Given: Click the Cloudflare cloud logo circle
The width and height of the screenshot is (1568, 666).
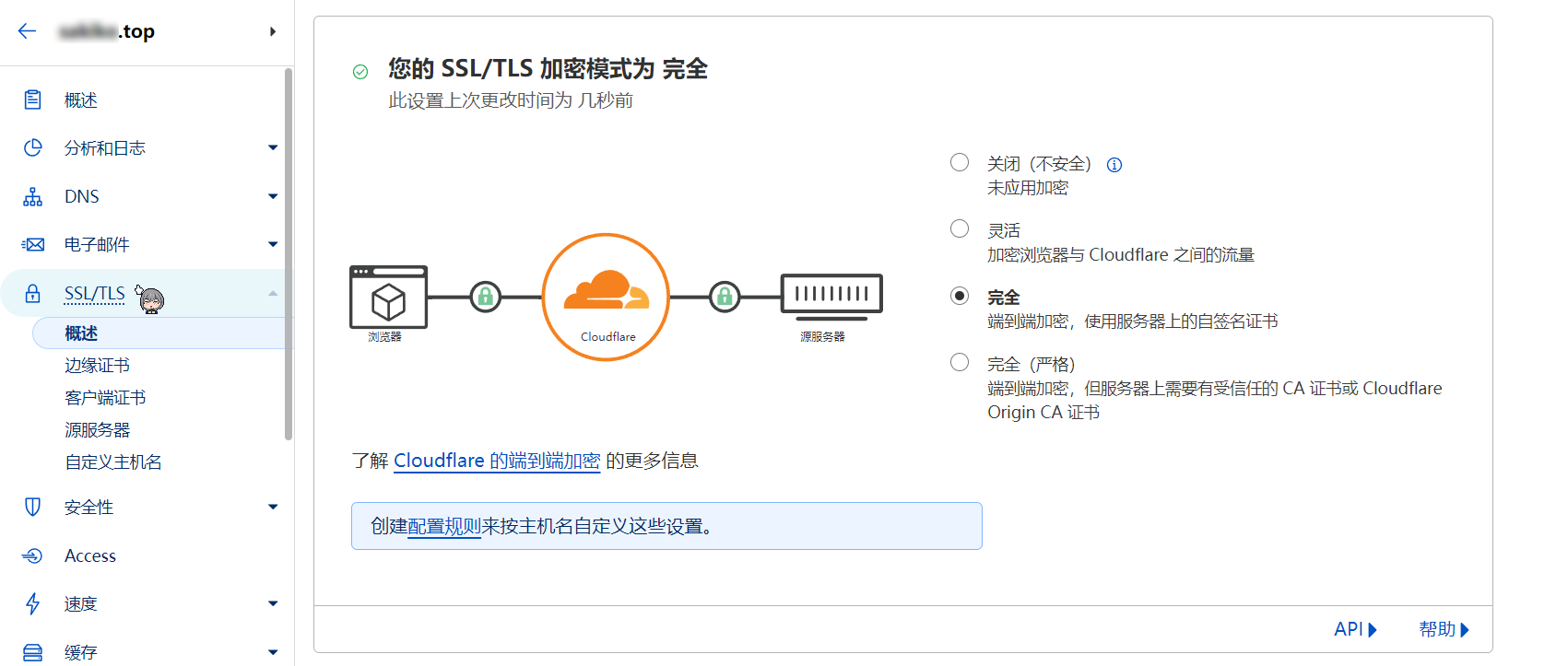Looking at the screenshot, I should (x=606, y=297).
